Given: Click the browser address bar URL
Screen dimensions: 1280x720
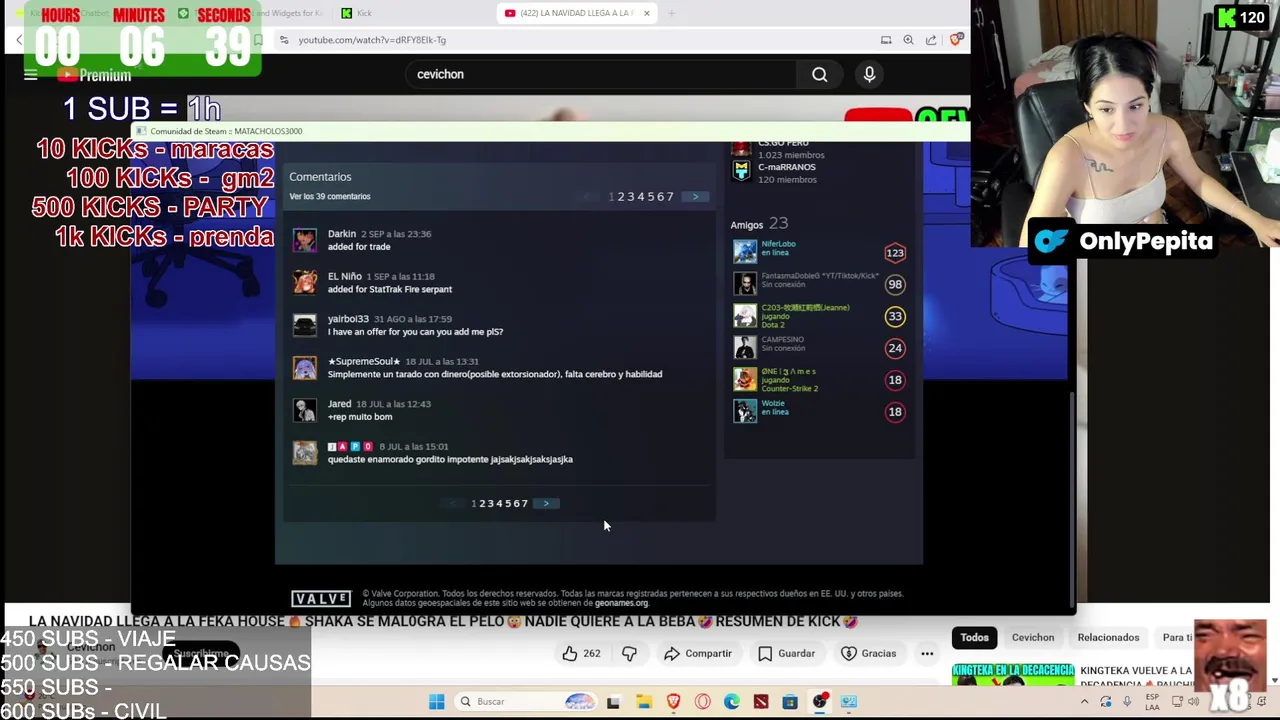Looking at the screenshot, I should (x=372, y=40).
